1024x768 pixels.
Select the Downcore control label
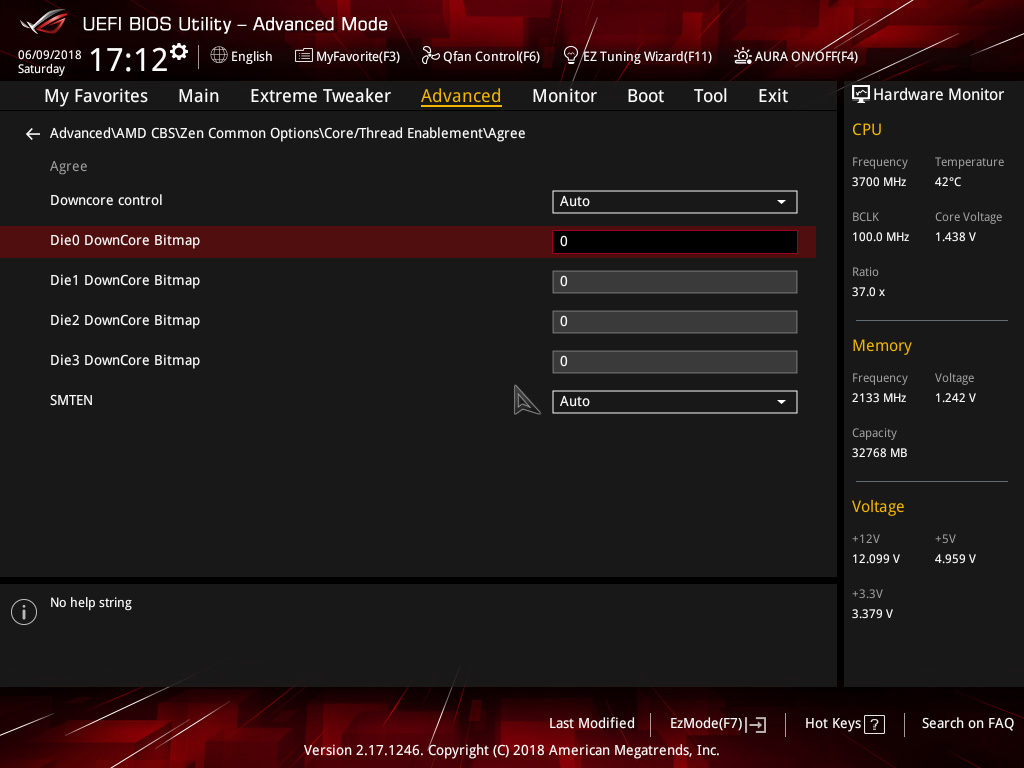point(106,200)
